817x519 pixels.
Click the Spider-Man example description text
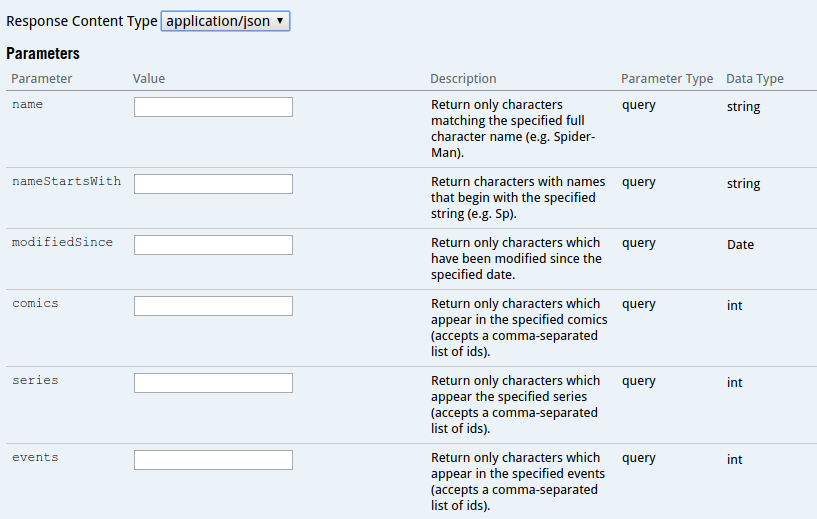[x=513, y=128]
